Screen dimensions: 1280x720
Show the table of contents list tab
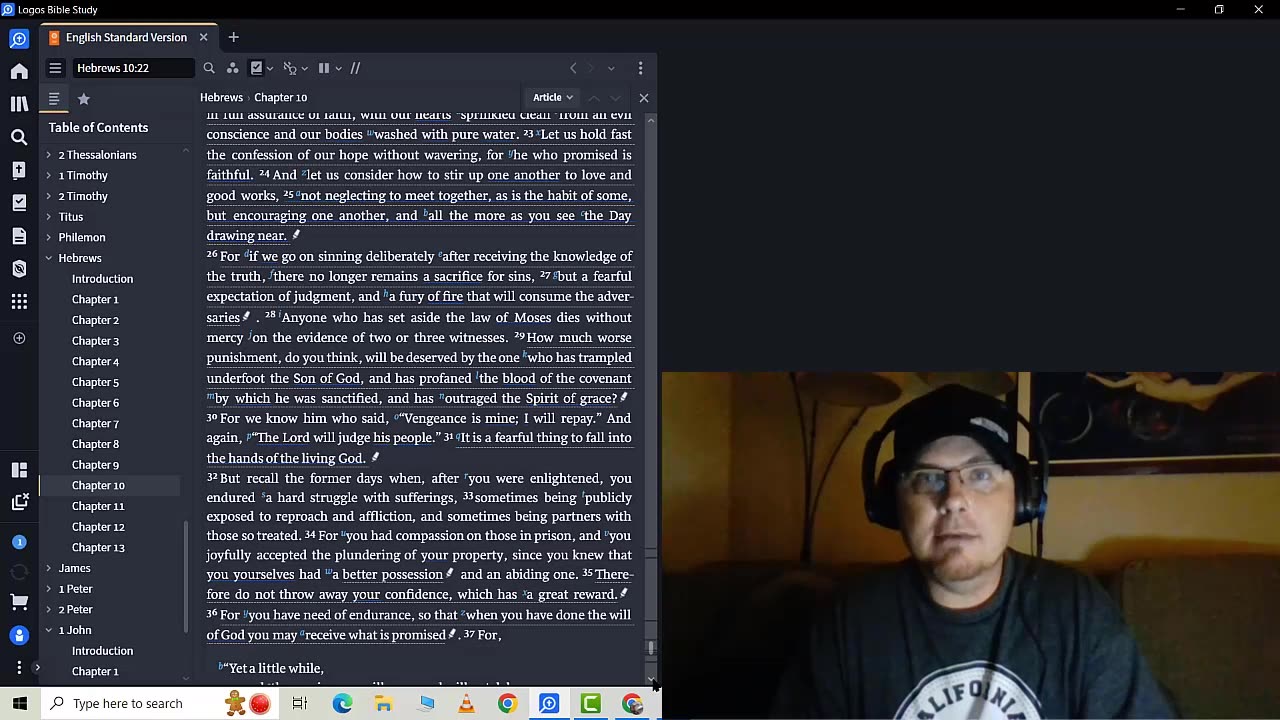pyautogui.click(x=54, y=99)
